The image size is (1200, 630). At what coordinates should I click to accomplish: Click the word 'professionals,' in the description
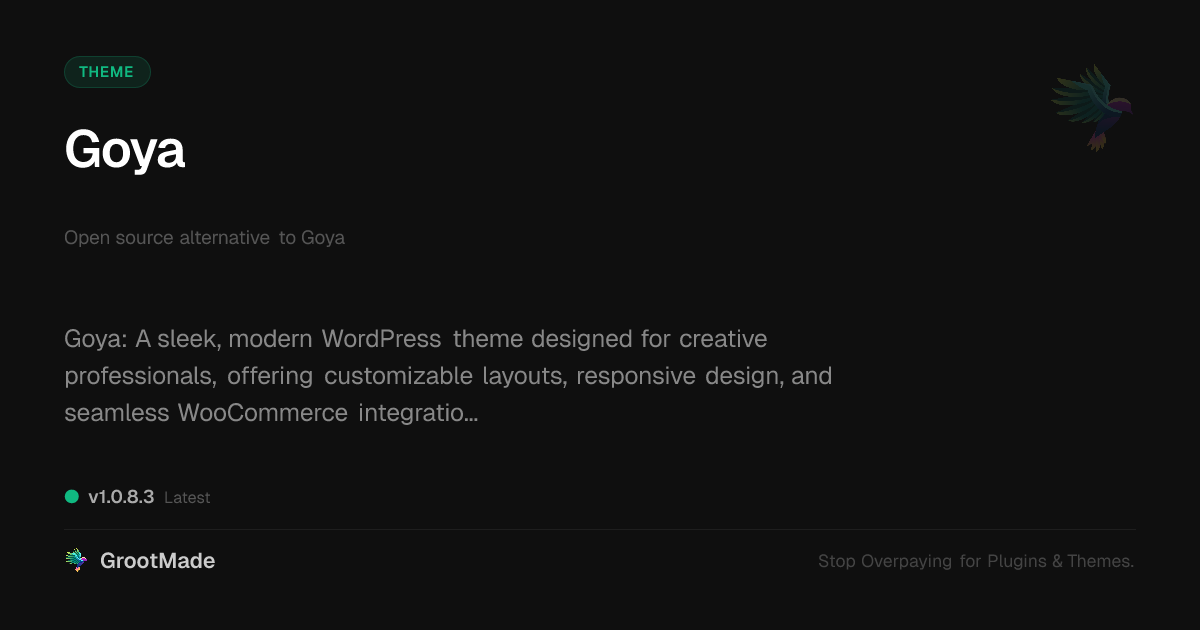(141, 376)
